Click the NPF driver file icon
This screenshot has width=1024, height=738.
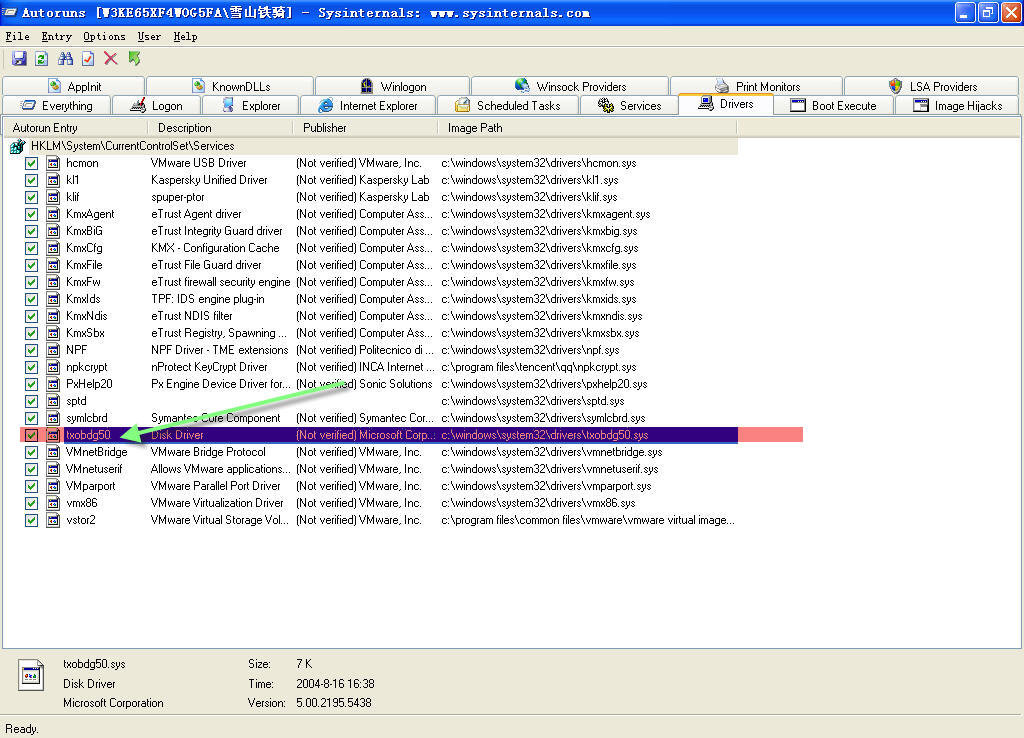point(53,350)
